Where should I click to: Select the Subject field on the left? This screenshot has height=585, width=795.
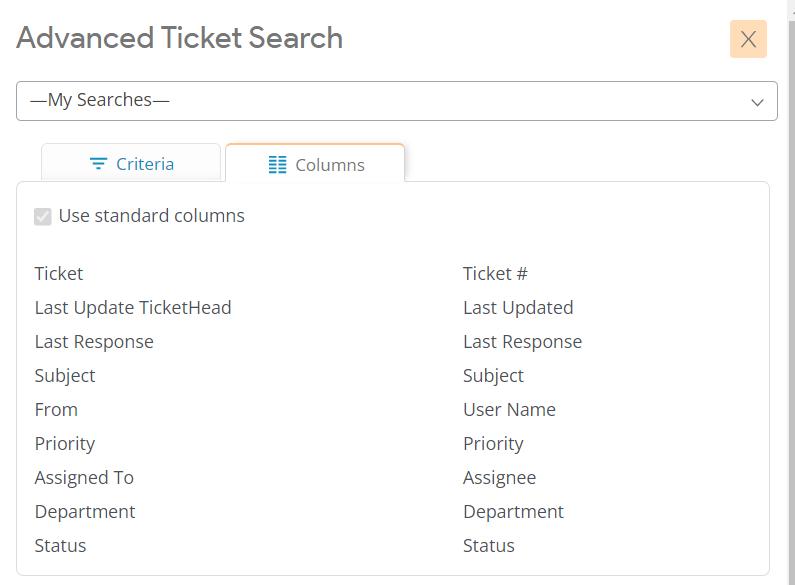(x=65, y=375)
